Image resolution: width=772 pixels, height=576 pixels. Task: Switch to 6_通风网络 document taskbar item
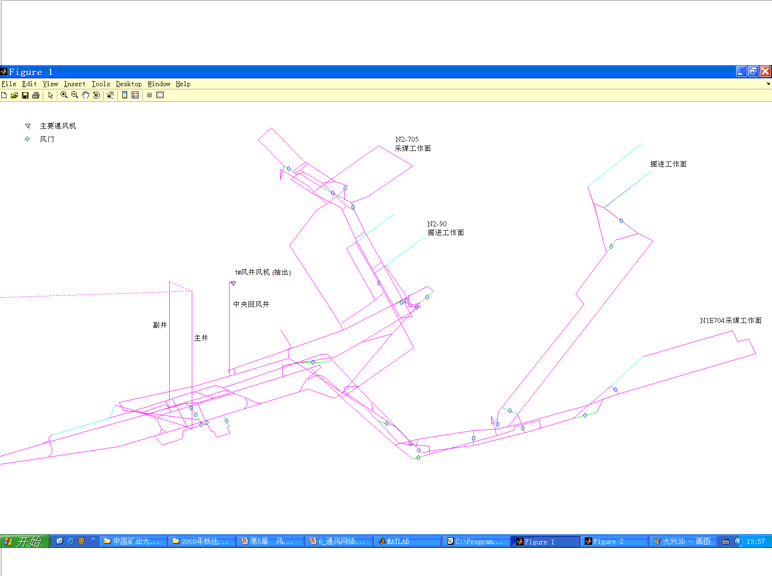339,542
